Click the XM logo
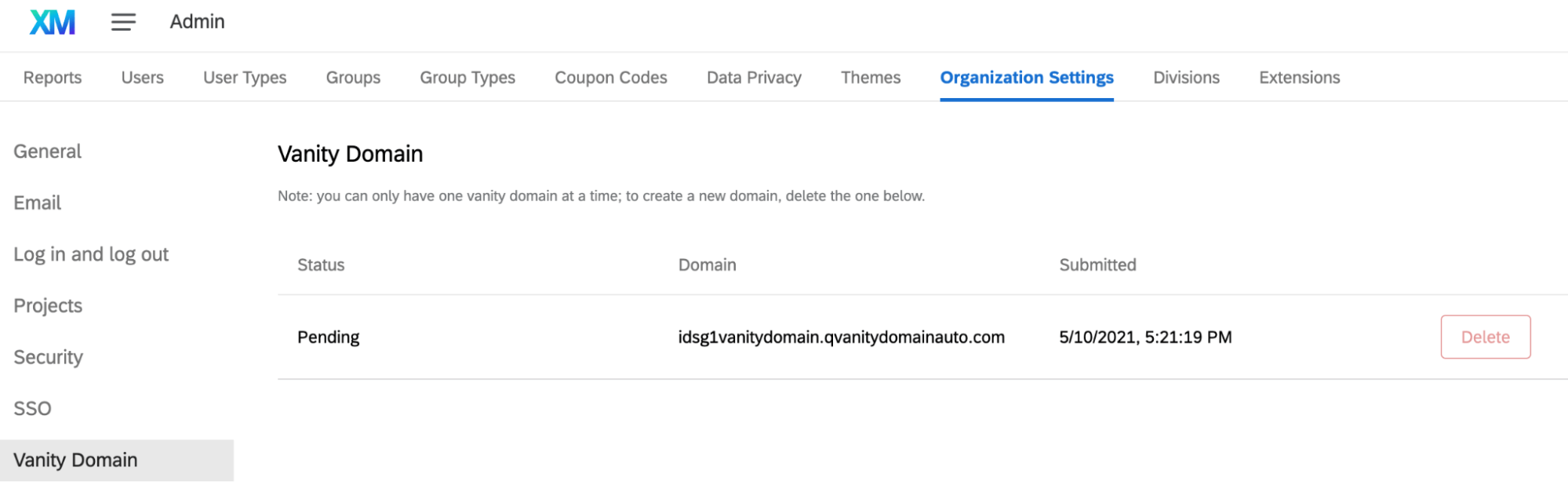This screenshot has width=1568, height=500. (53, 21)
